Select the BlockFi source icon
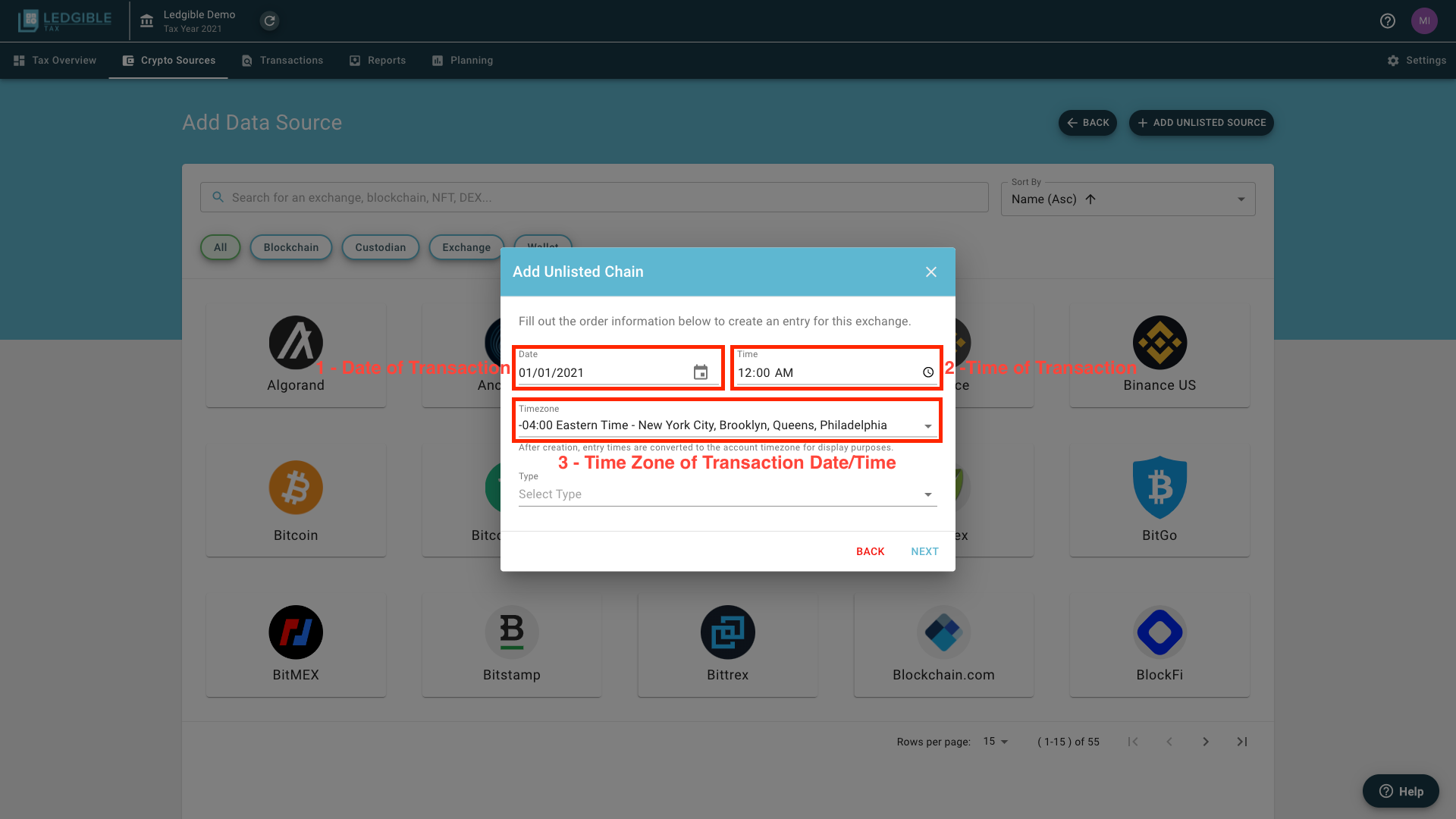Screen dimensions: 1456x819 (x=1159, y=632)
